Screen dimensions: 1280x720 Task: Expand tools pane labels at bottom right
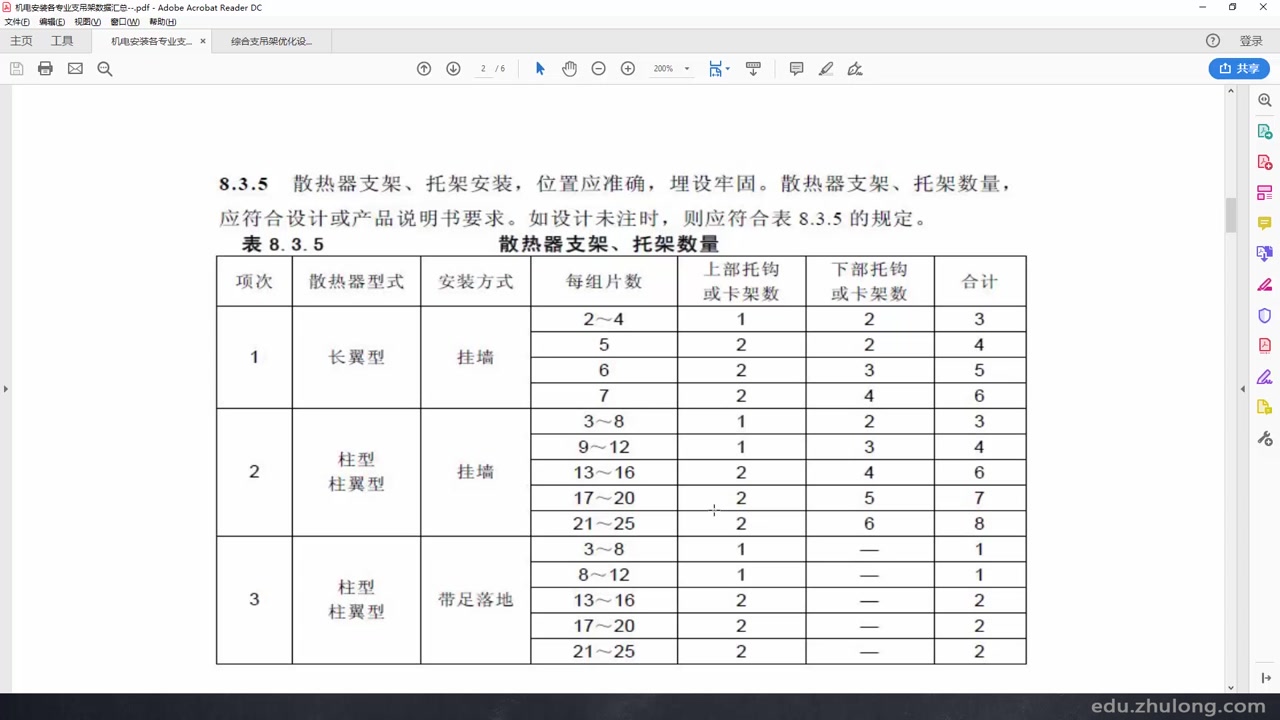pyautogui.click(x=1265, y=678)
